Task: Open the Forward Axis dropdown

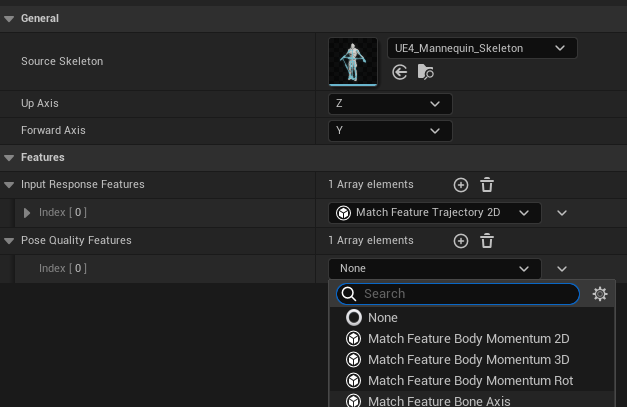Action: click(390, 131)
